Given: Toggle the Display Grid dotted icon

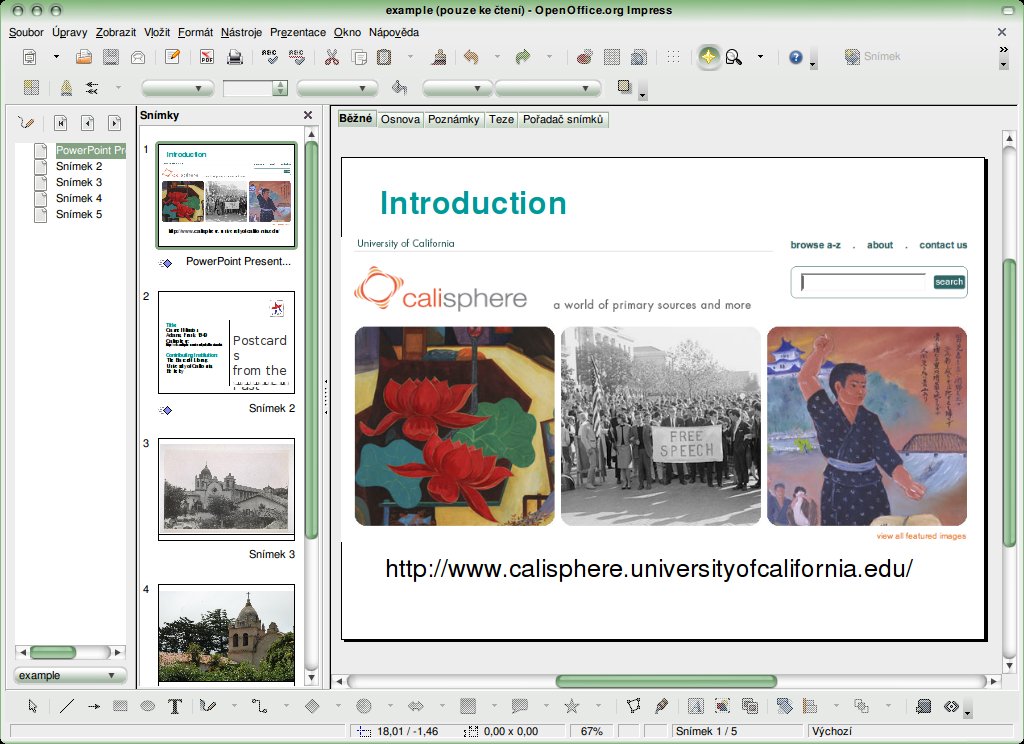Looking at the screenshot, I should pos(674,57).
